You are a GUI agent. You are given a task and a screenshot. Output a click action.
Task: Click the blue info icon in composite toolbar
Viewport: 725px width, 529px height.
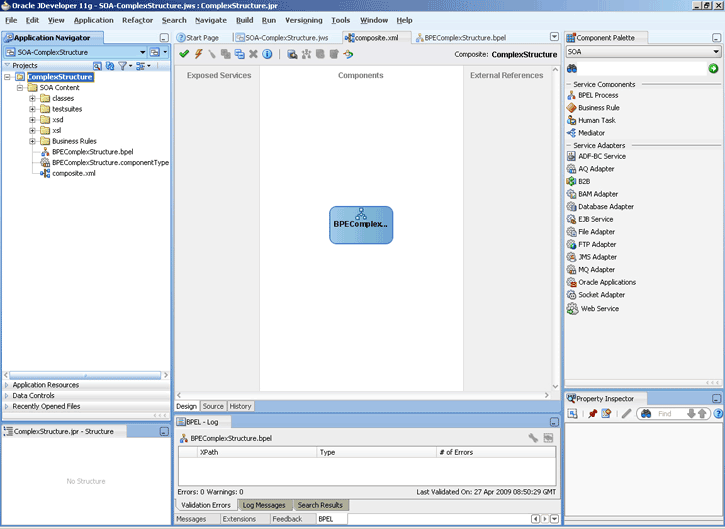pos(267,54)
